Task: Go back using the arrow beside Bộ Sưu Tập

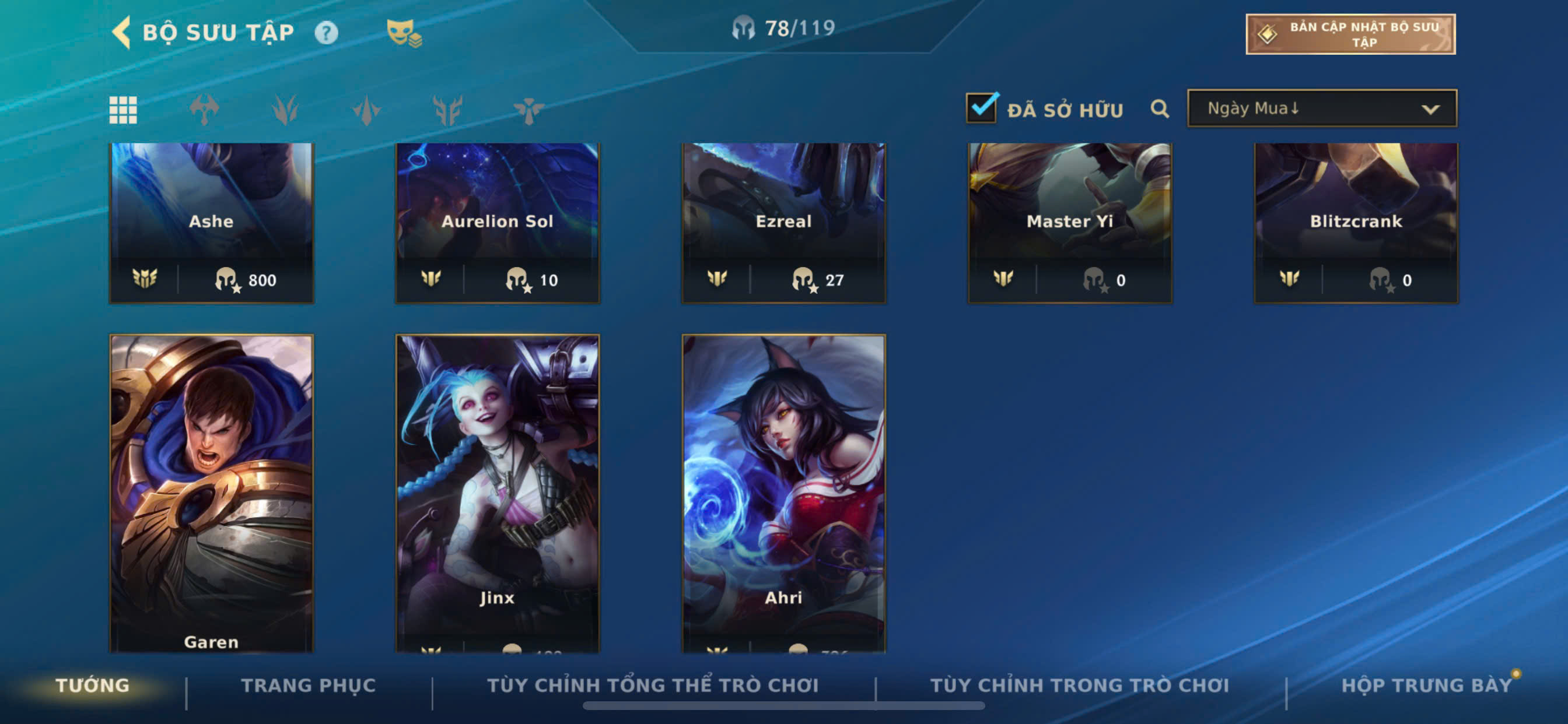Action: (x=122, y=32)
